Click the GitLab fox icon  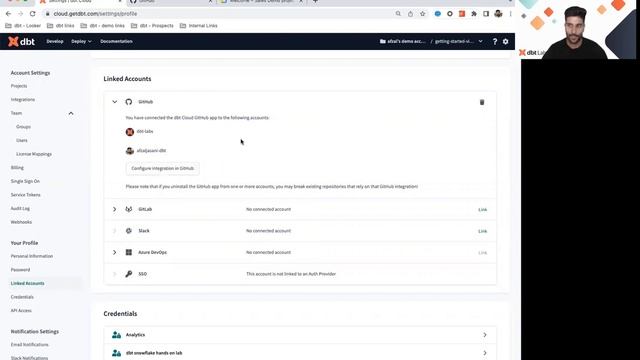coord(129,209)
